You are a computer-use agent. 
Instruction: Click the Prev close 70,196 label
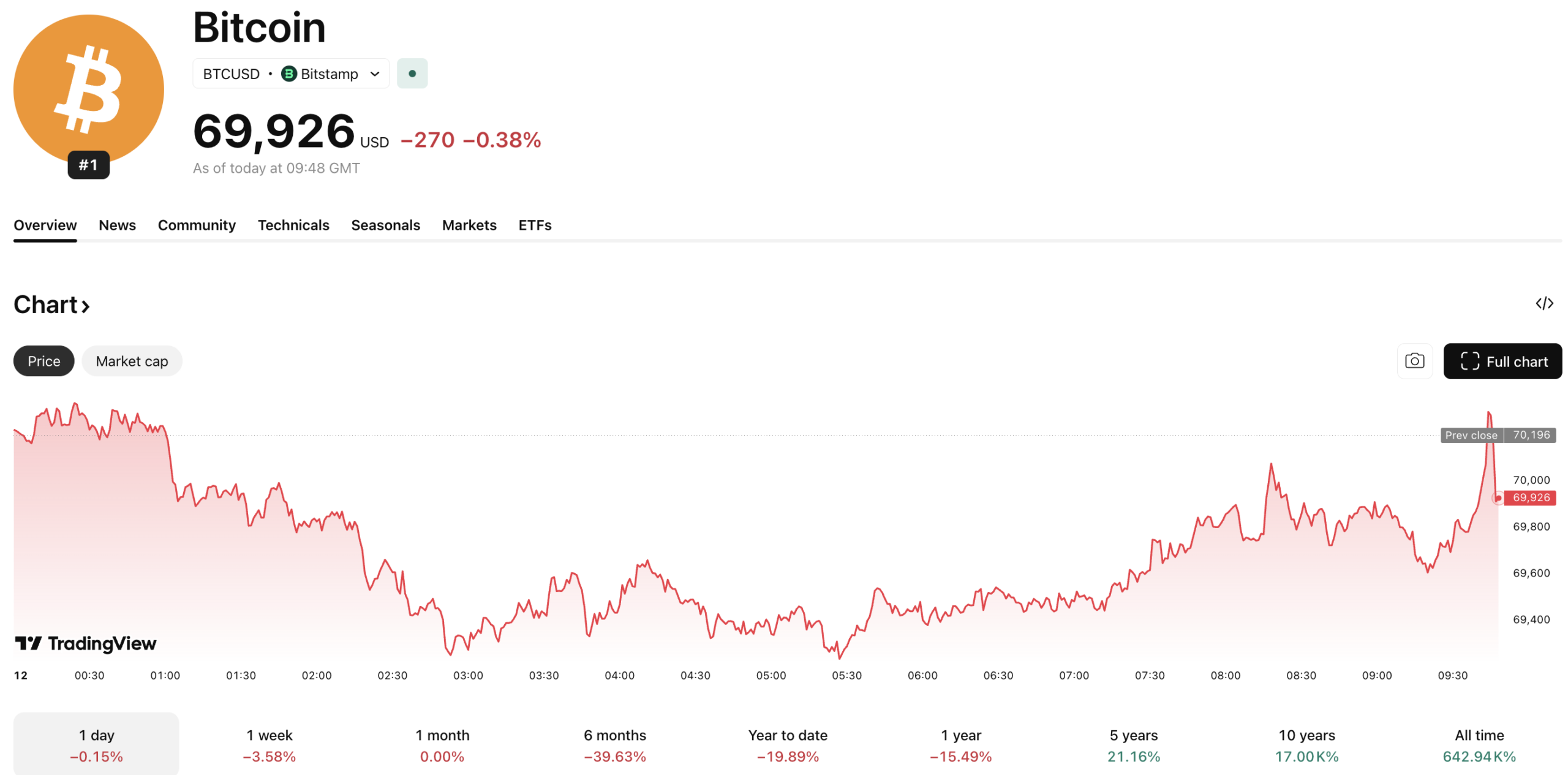tap(1498, 435)
